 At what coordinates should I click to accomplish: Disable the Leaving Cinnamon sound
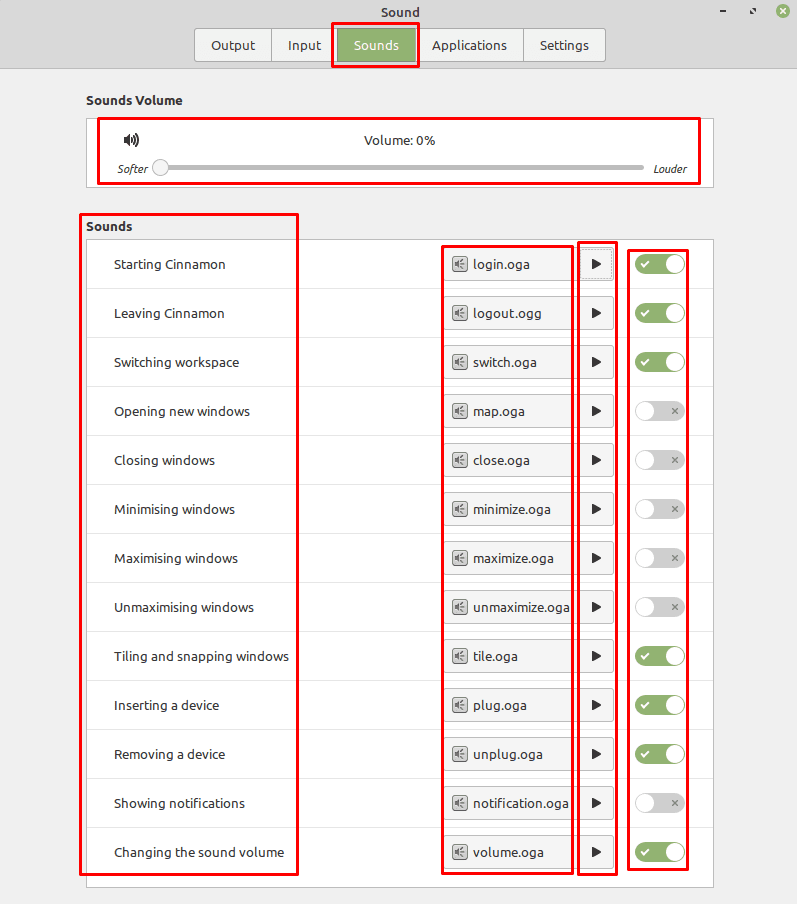(x=660, y=313)
